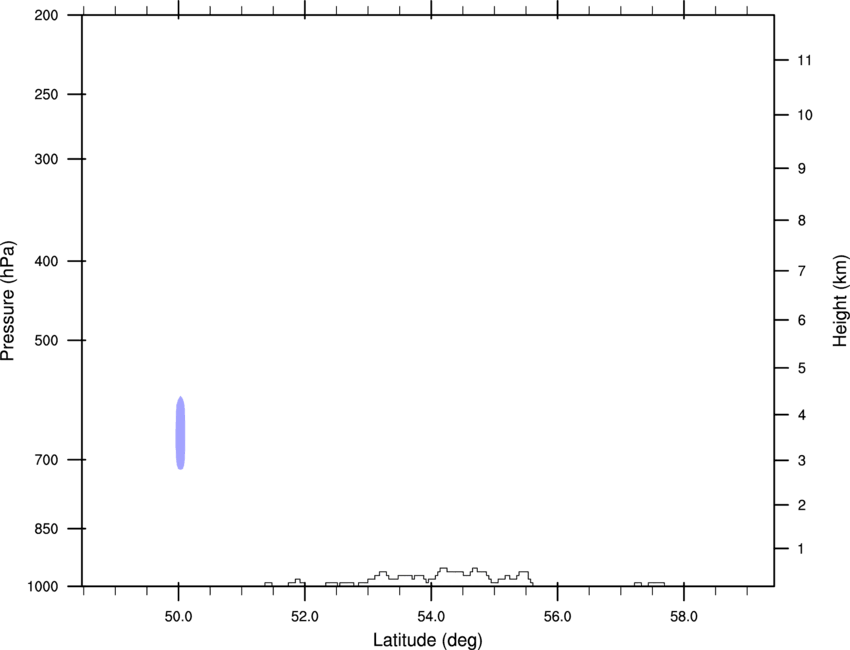This screenshot has width=850, height=650.
Task: Click height tick label '4'
Action: point(802,415)
